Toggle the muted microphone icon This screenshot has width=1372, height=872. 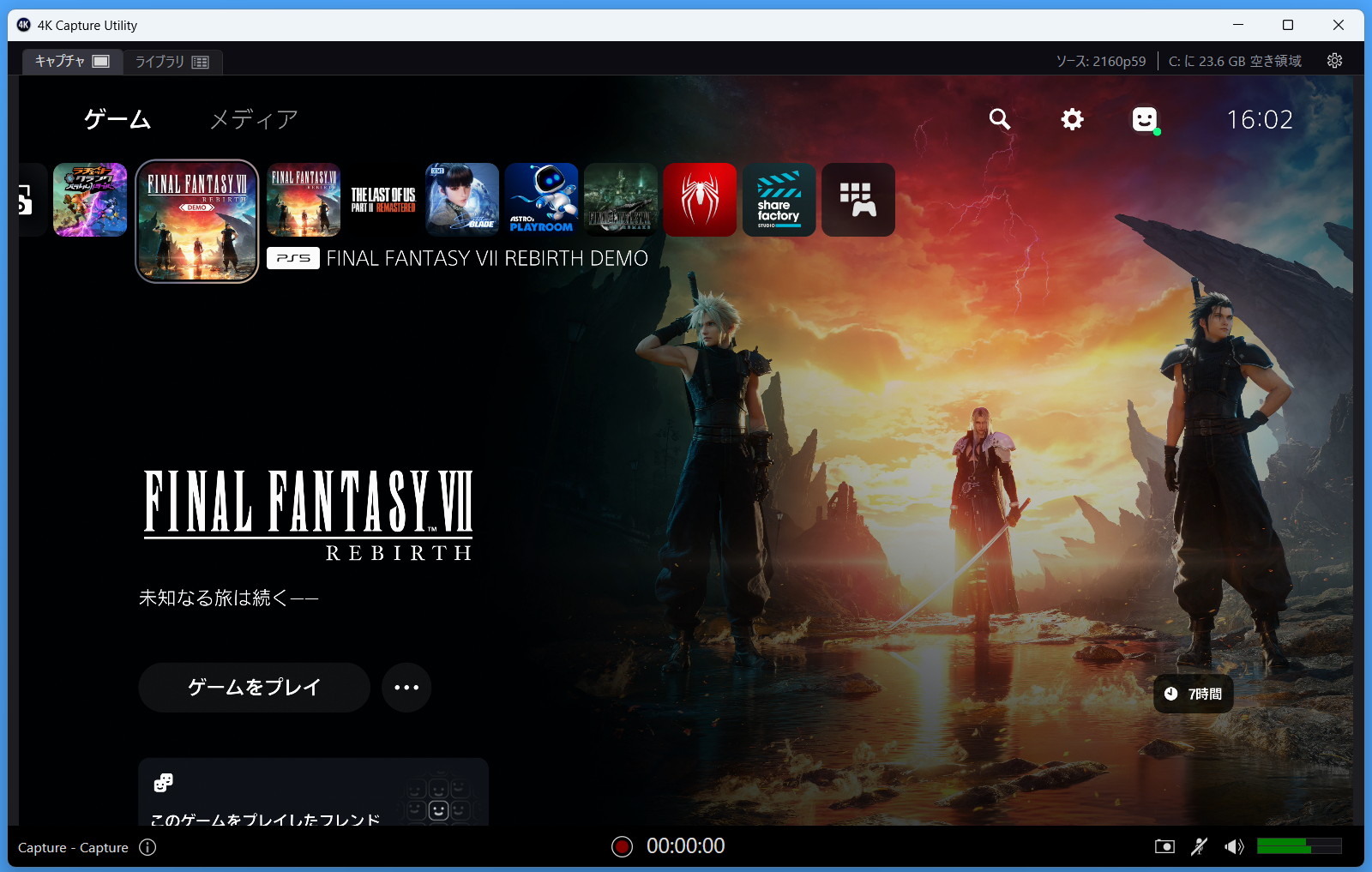[x=1199, y=847]
